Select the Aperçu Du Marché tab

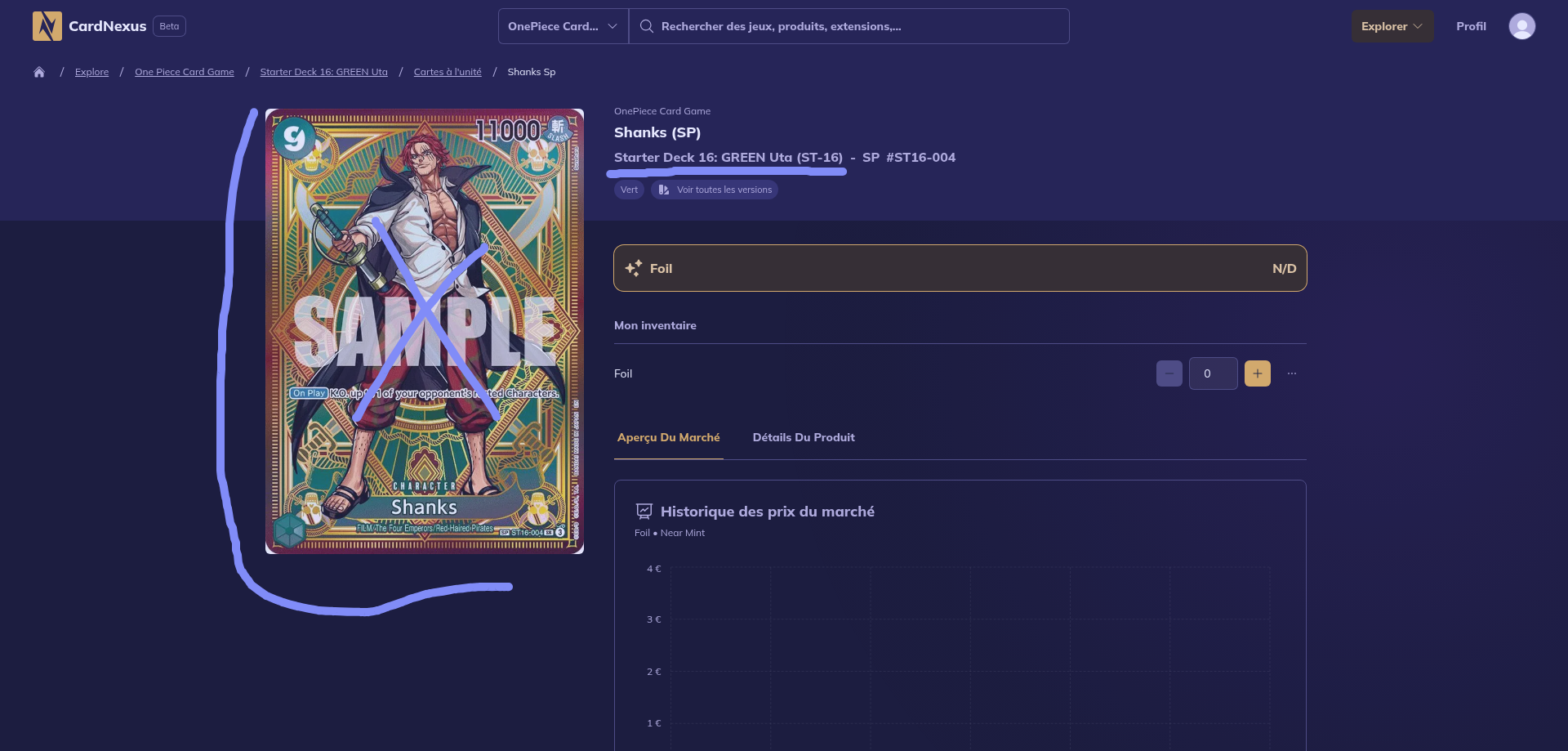[668, 437]
